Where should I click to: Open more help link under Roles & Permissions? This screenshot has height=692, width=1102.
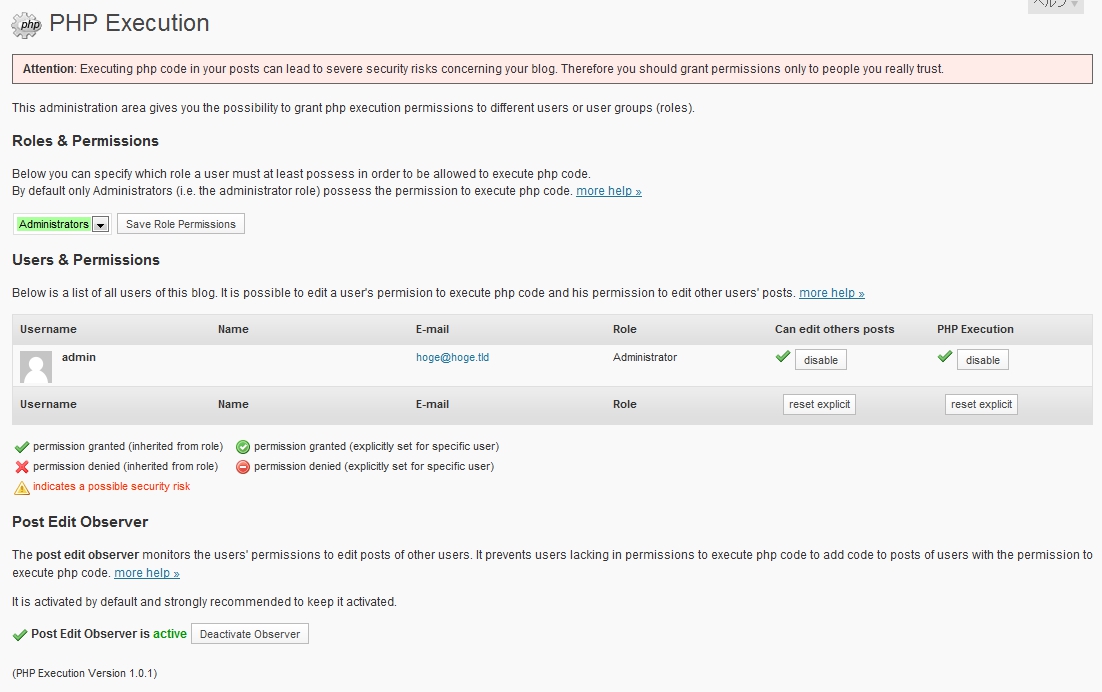click(x=608, y=191)
